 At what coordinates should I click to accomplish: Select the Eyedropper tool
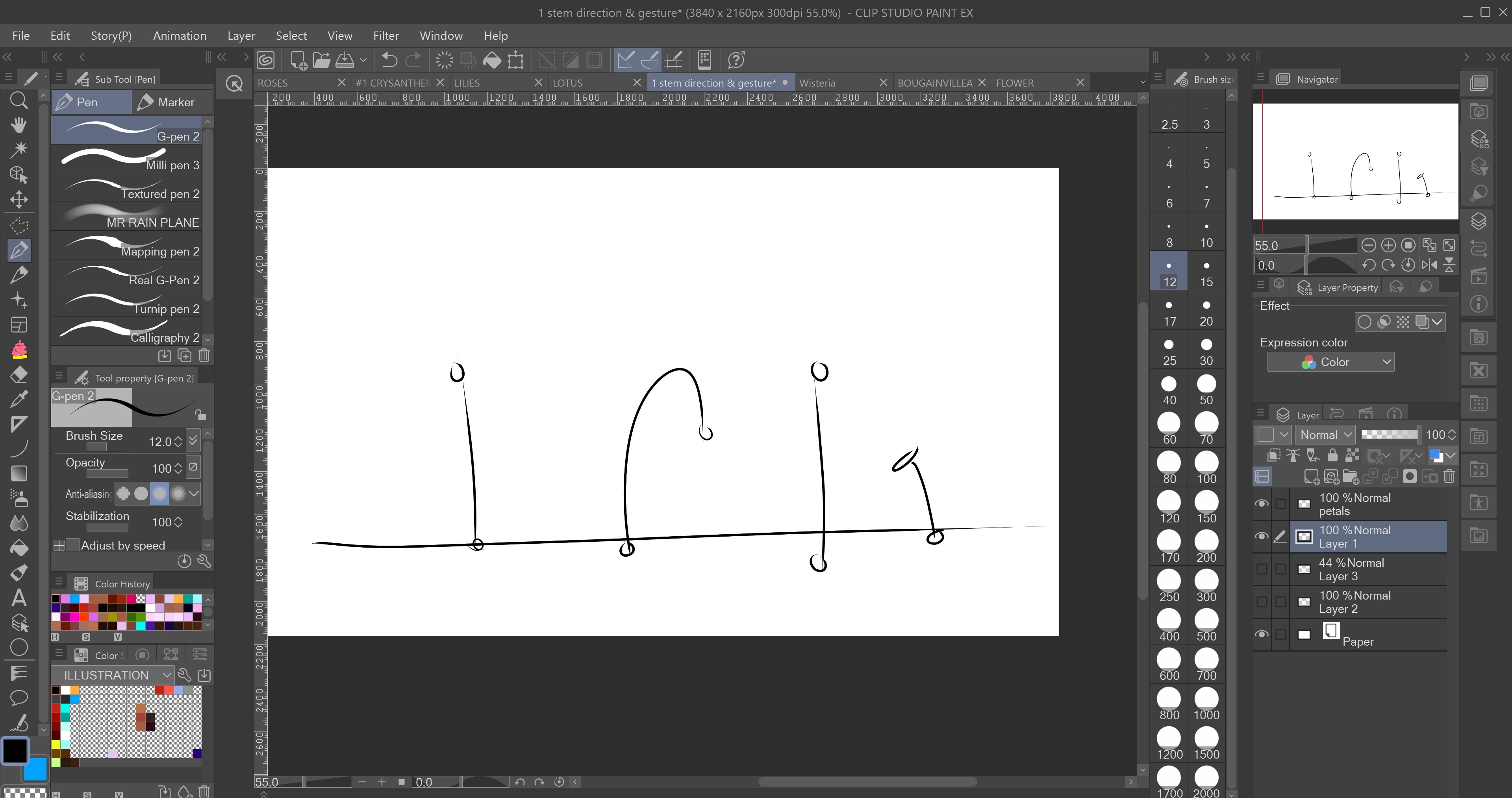coord(19,399)
